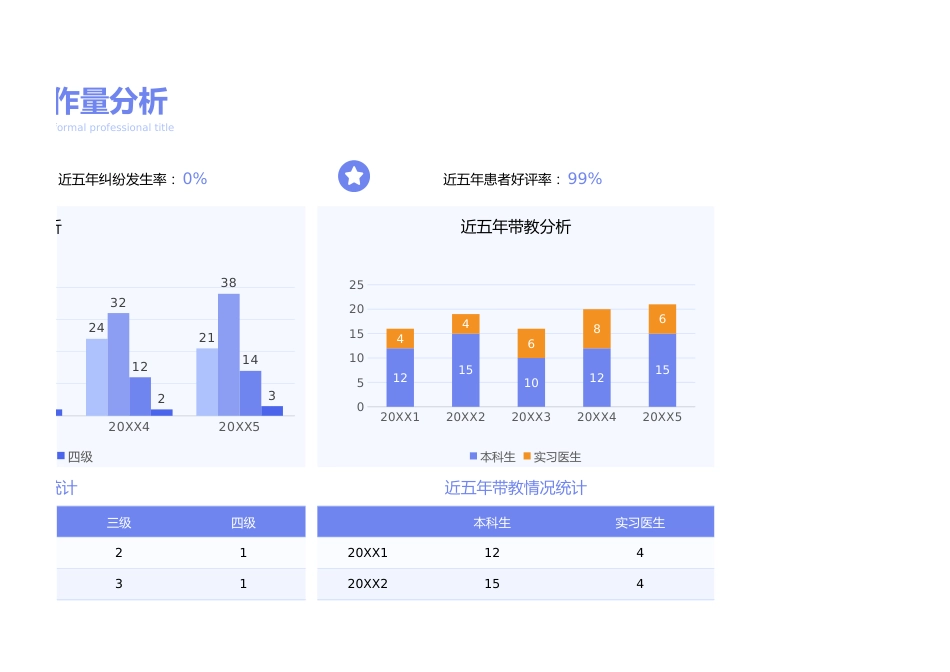This screenshot has width=950, height=672.
Task: Click the table title 近五年带教情况统计
Action: tap(516, 488)
